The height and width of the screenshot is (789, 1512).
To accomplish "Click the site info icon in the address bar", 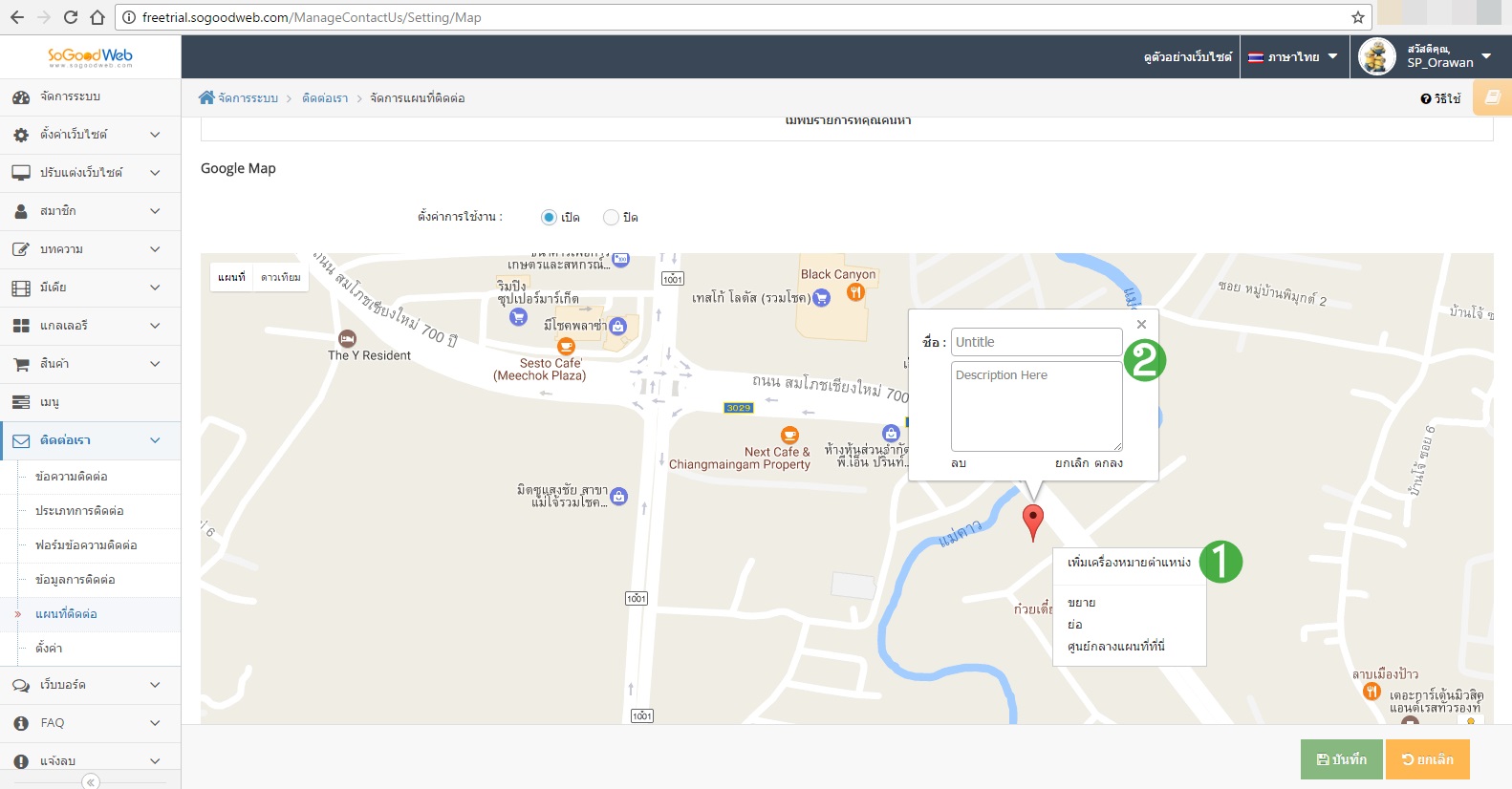I will 129,17.
